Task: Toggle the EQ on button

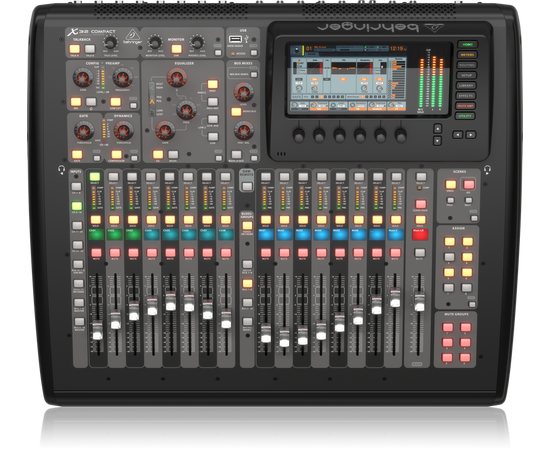Action: (158, 155)
